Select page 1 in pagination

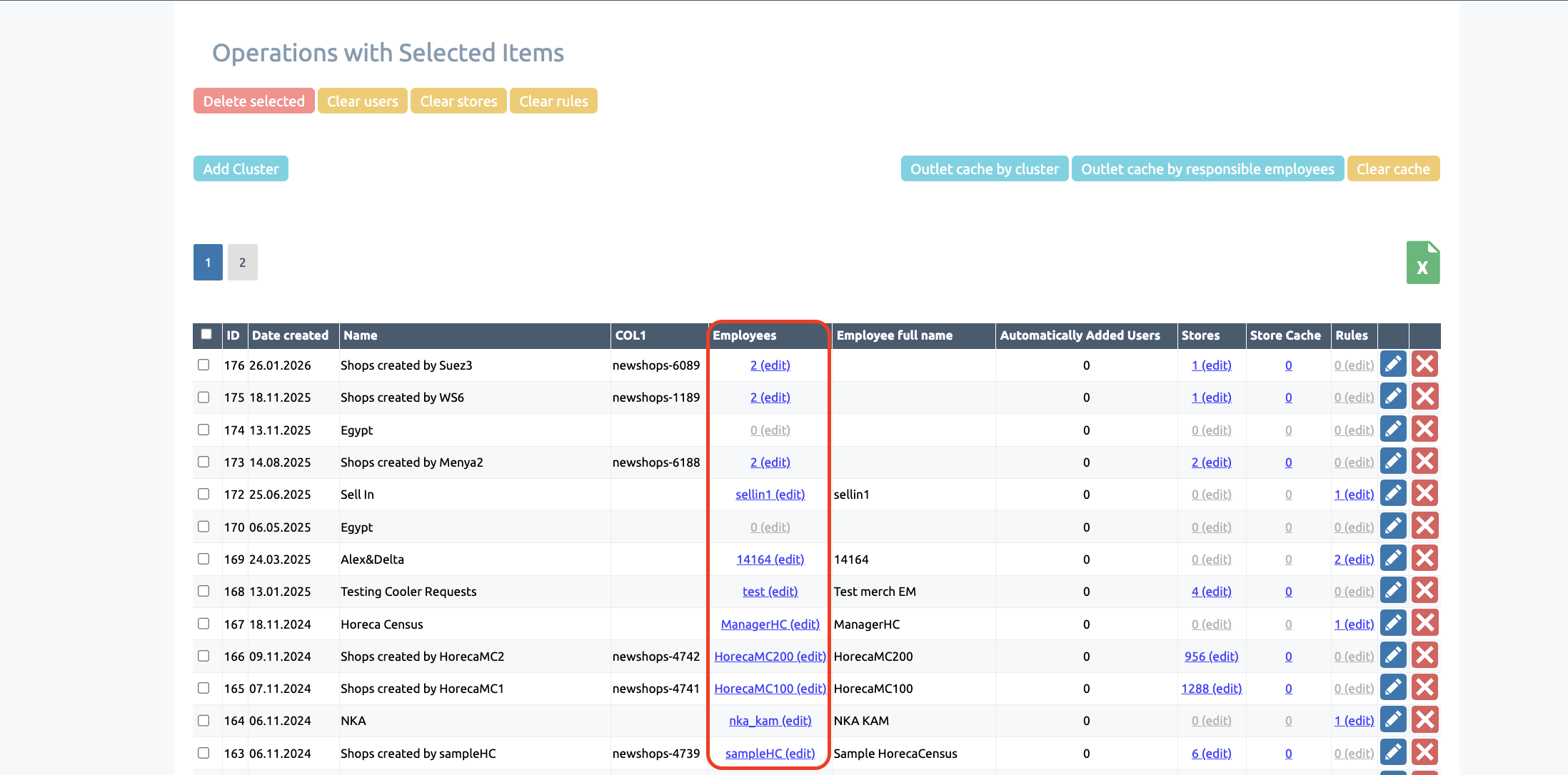208,263
